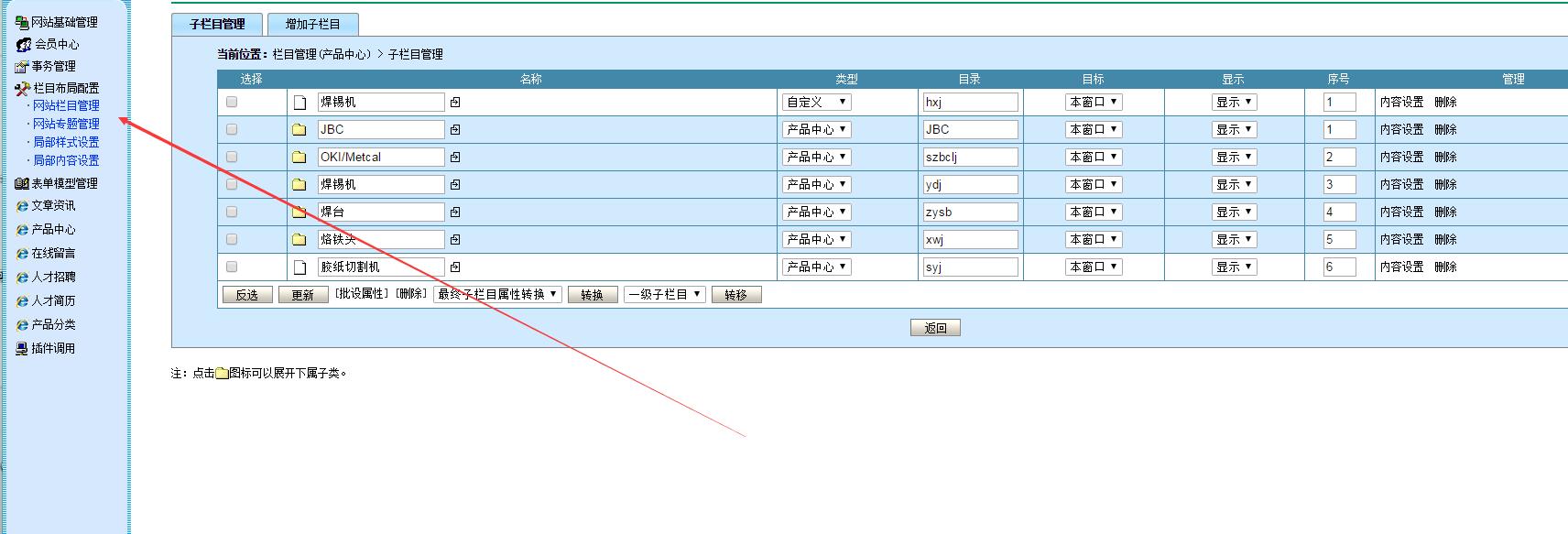The height and width of the screenshot is (534, 1568).
Task: Click the small edit icon after OKI/Metcal name
Action: (455, 158)
